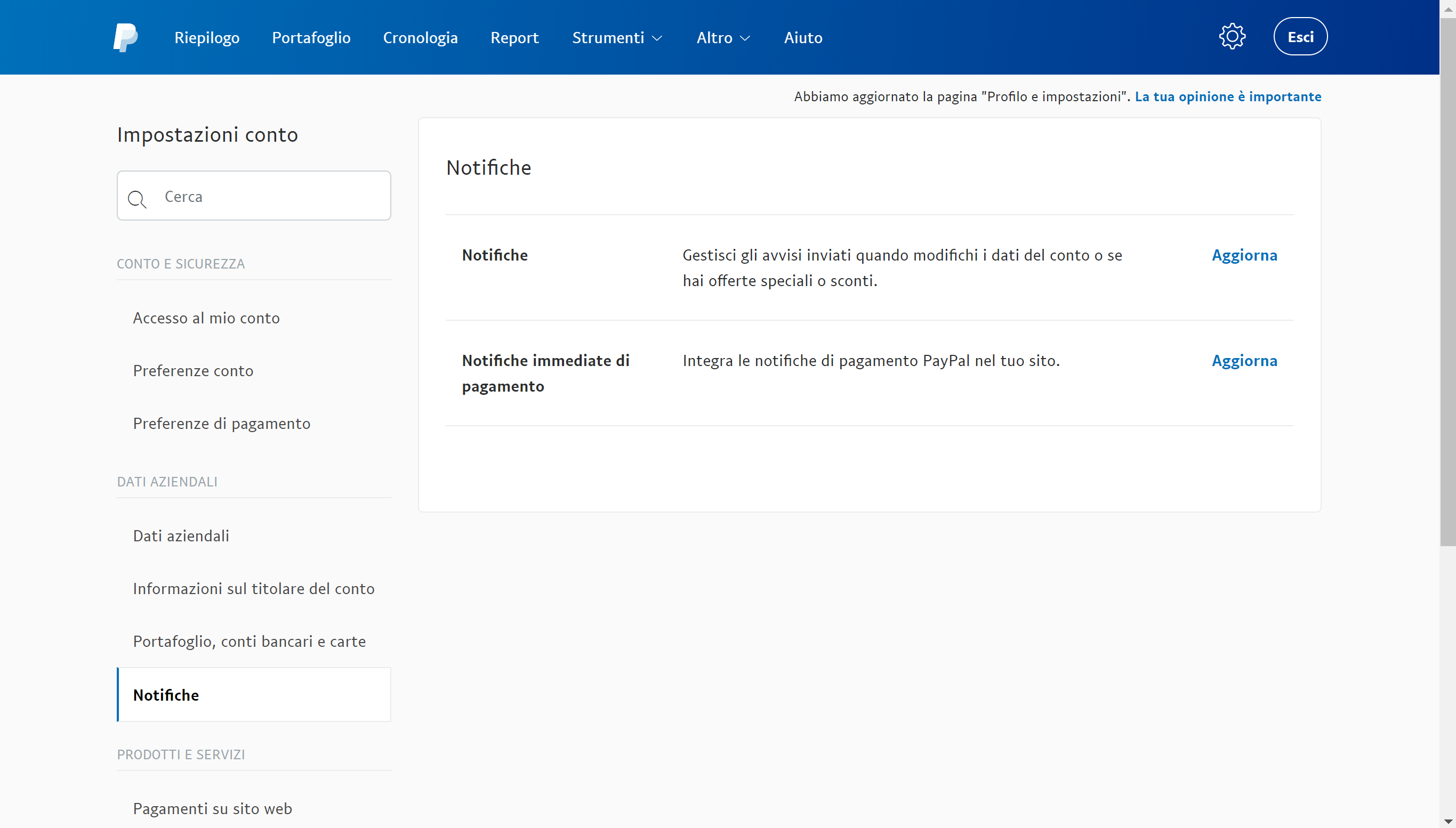Expand the Altro dropdown menu
This screenshot has height=828, width=1456.
723,37
